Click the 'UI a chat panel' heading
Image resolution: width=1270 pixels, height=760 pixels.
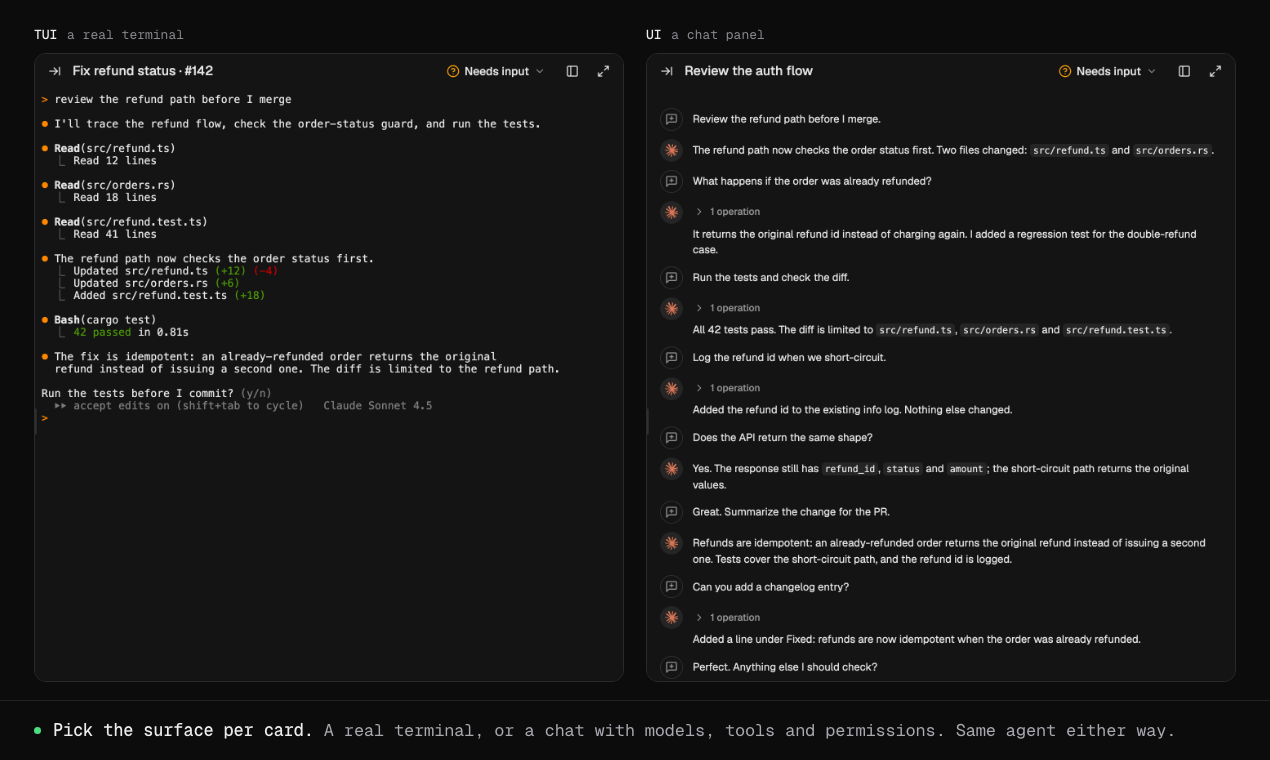(705, 35)
